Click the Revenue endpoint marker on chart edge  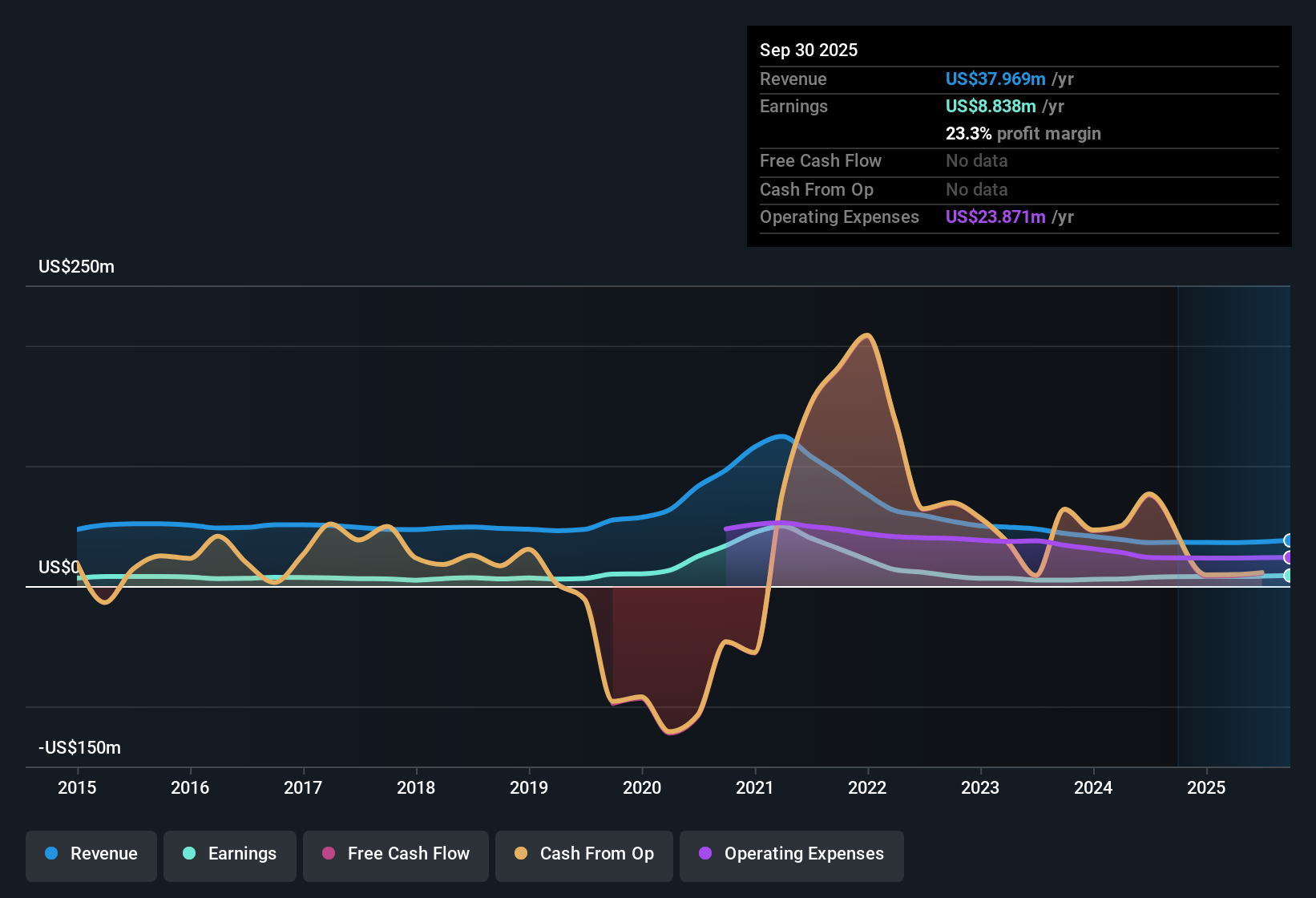click(1289, 541)
